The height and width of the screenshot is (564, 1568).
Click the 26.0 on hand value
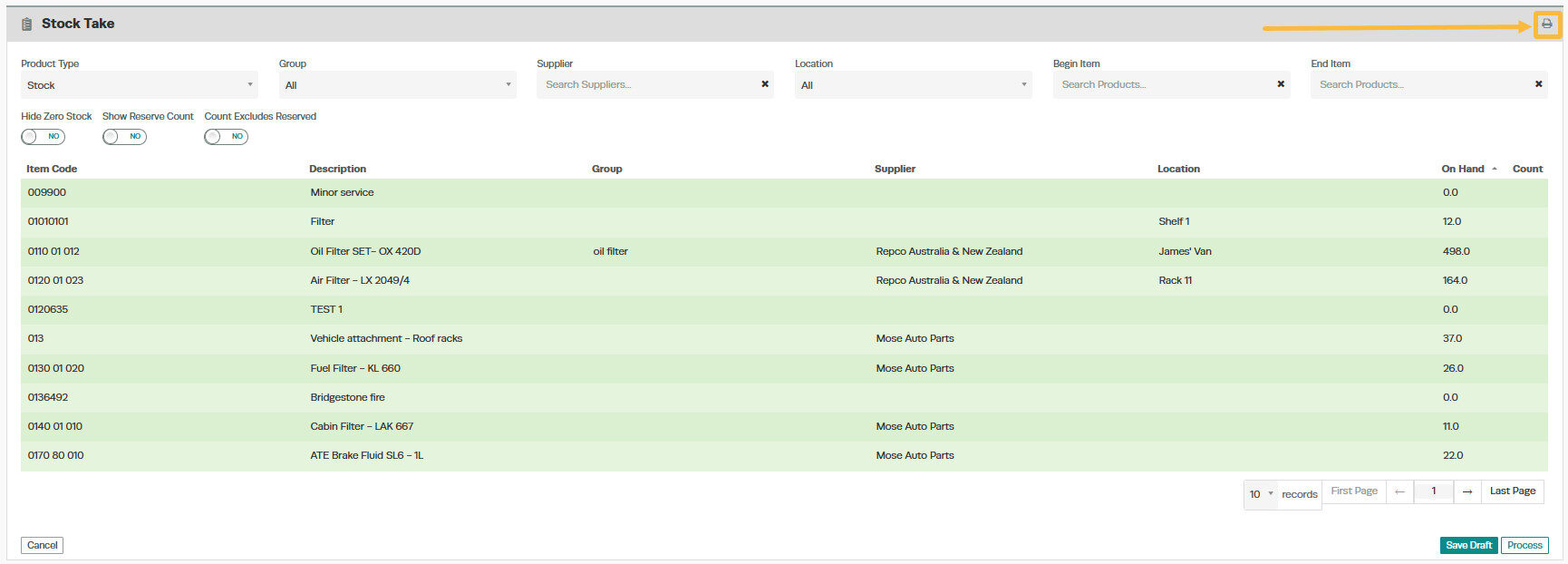click(1453, 368)
